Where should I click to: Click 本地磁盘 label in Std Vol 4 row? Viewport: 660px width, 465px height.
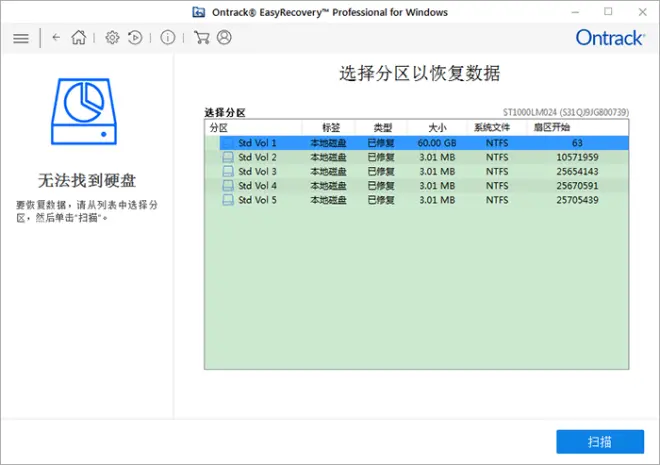click(328, 186)
